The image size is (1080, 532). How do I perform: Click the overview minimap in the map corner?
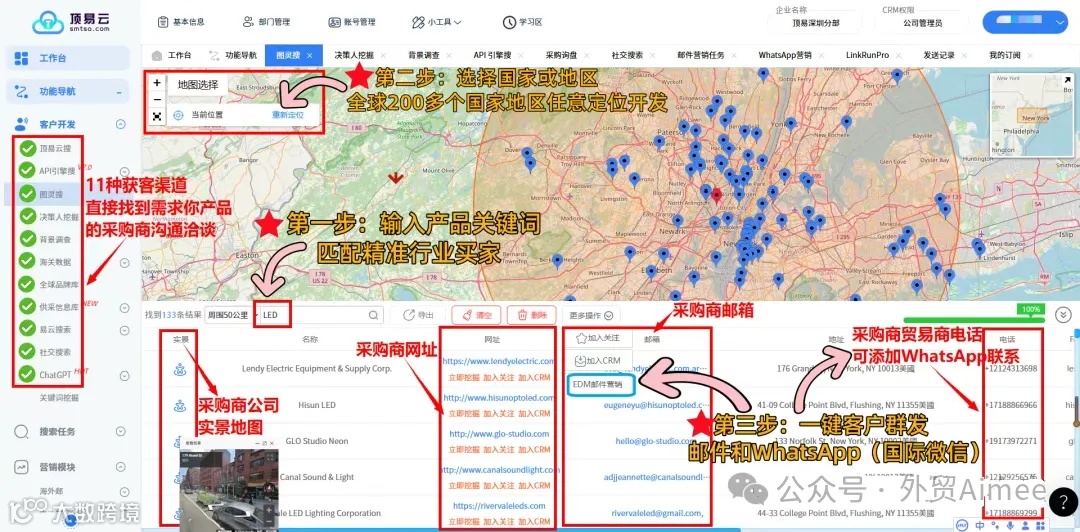(1031, 116)
